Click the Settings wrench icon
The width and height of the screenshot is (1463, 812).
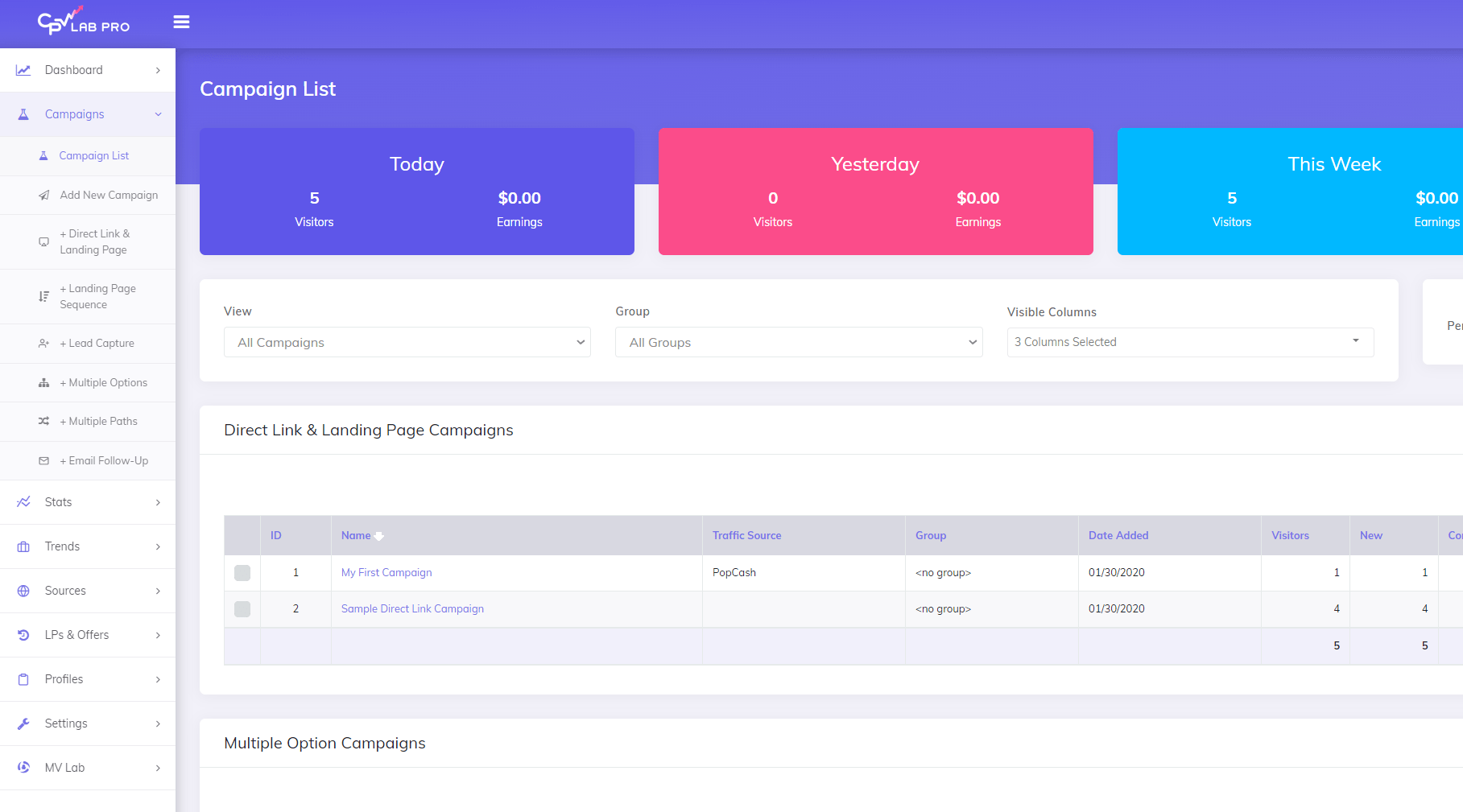[23, 723]
